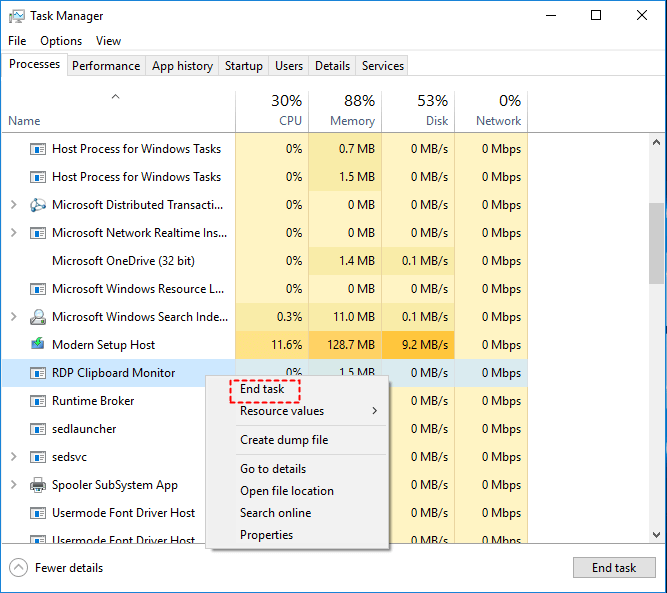
Task: Click the Spooler SubSystem App printer icon
Action: point(38,485)
